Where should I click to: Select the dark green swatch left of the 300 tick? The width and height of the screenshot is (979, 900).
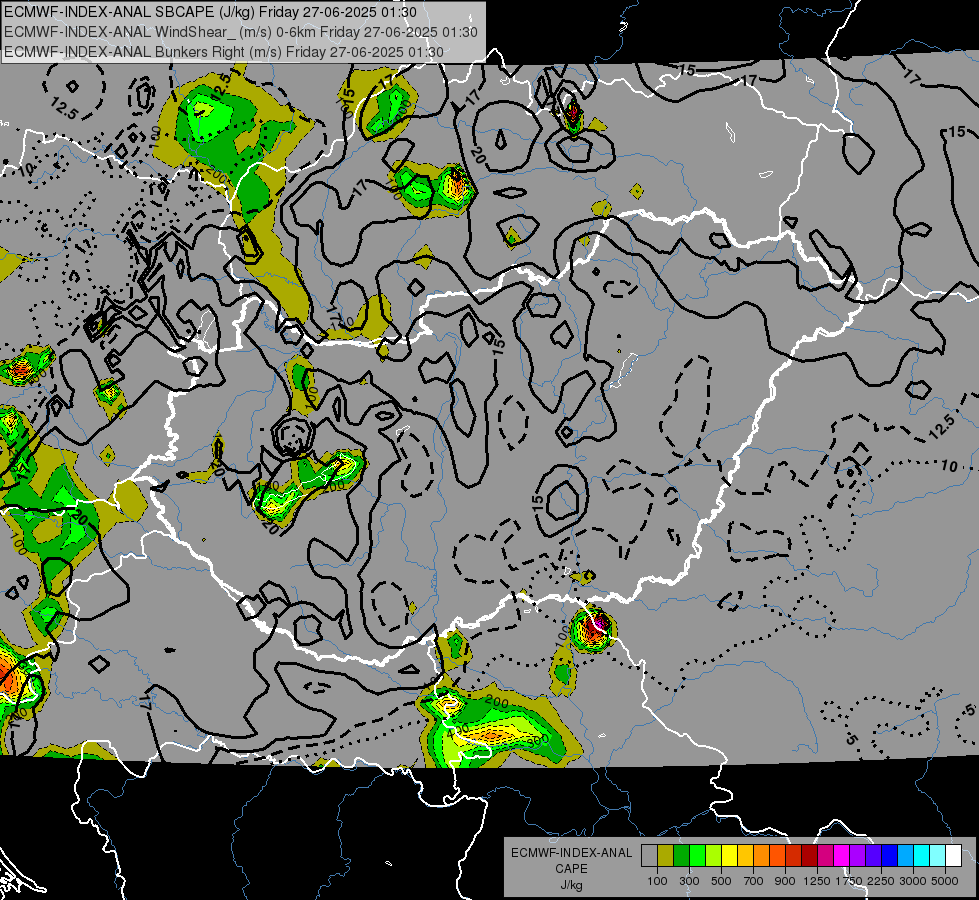pos(682,856)
